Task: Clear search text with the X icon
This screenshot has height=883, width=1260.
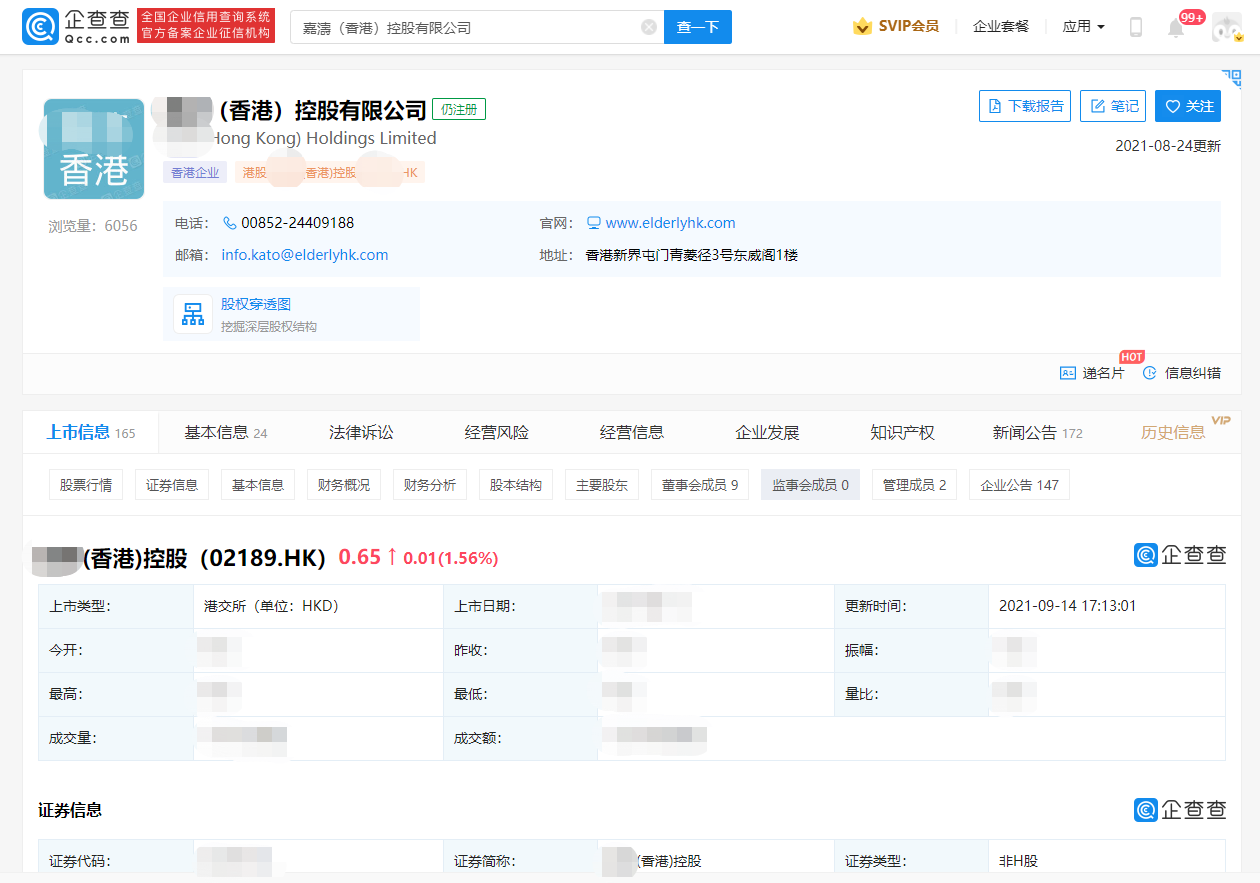Action: pyautogui.click(x=649, y=27)
